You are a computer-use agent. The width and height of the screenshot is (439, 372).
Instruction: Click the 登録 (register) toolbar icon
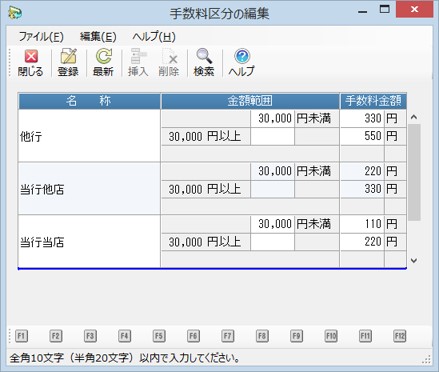click(68, 63)
